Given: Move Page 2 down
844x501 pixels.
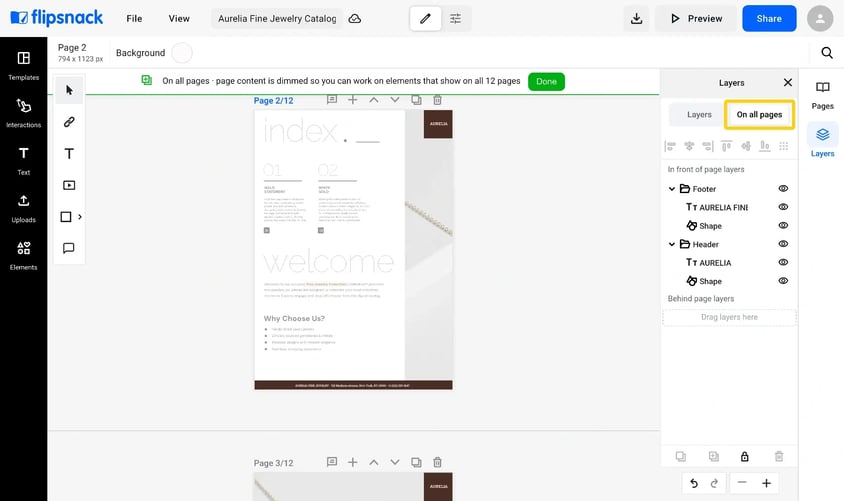Looking at the screenshot, I should (395, 100).
